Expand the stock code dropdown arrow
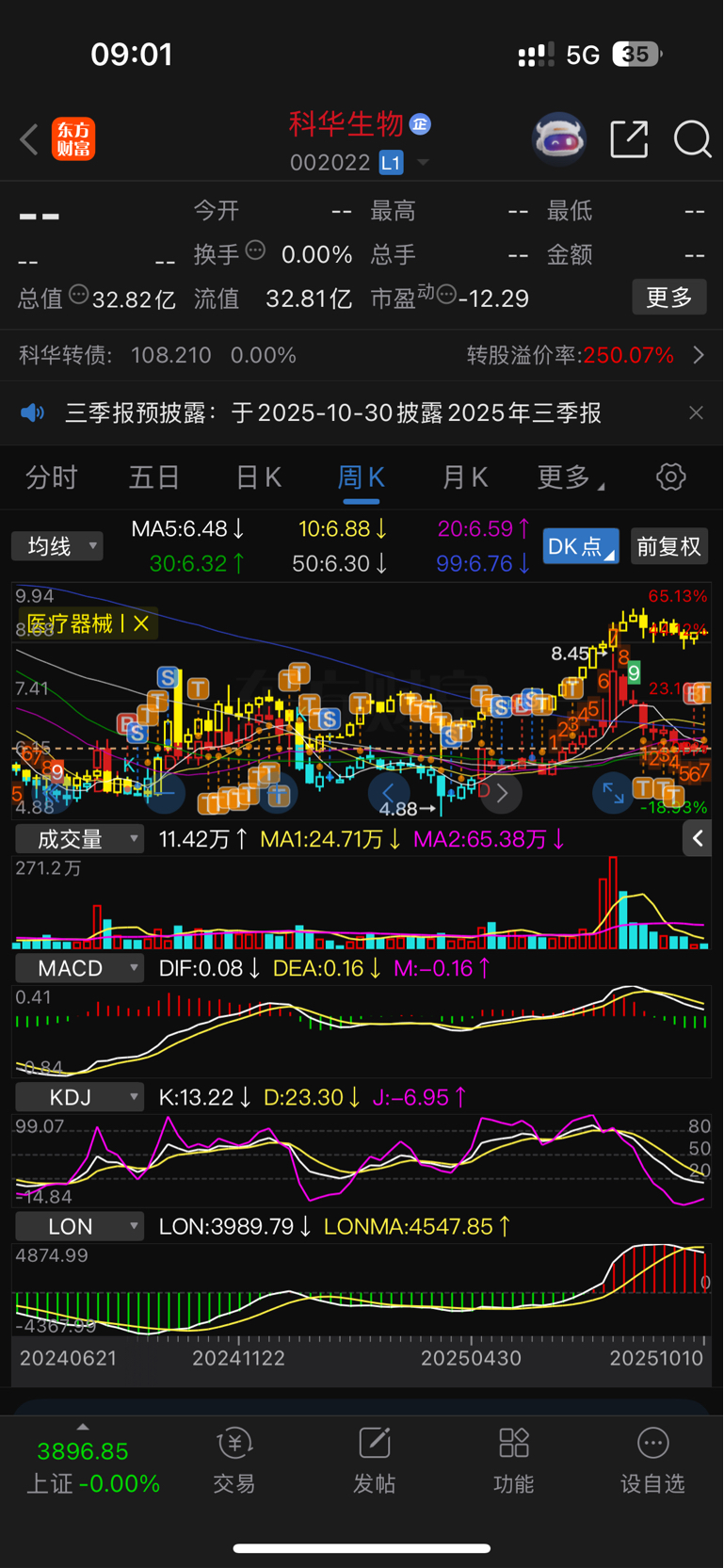Image resolution: width=724 pixels, height=1568 pixels. point(423,163)
